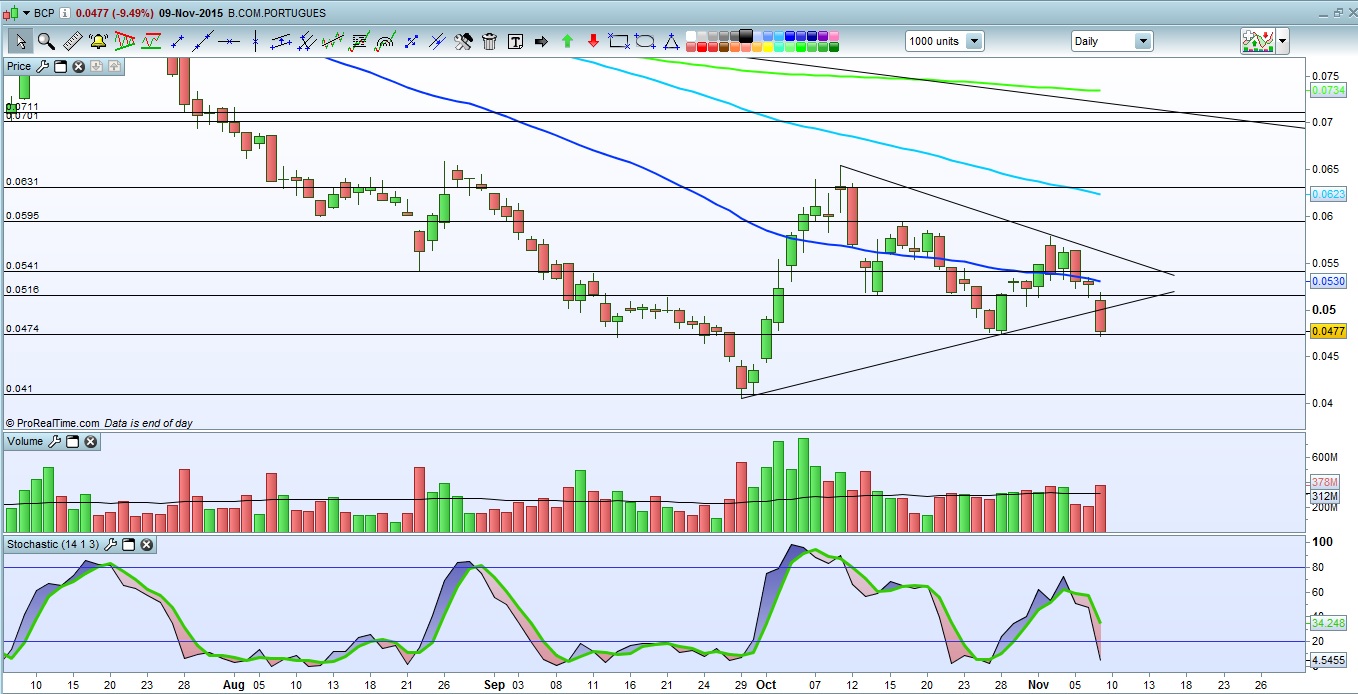Image resolution: width=1358 pixels, height=694 pixels.
Task: Open the add indicator chart icon
Action: click(x=1256, y=41)
